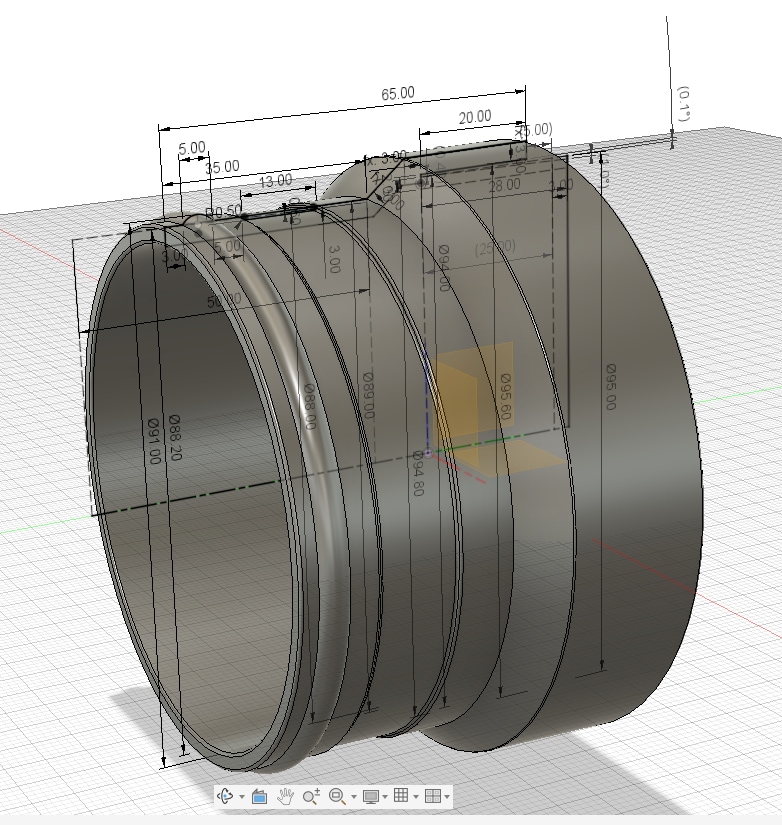Open Grid and Snaps settings icon
The width and height of the screenshot is (782, 825).
point(401,796)
